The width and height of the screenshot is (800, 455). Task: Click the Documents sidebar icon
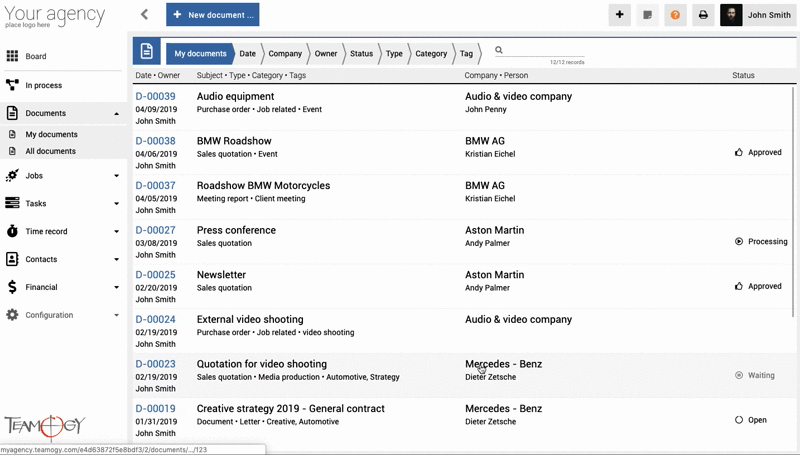12,113
